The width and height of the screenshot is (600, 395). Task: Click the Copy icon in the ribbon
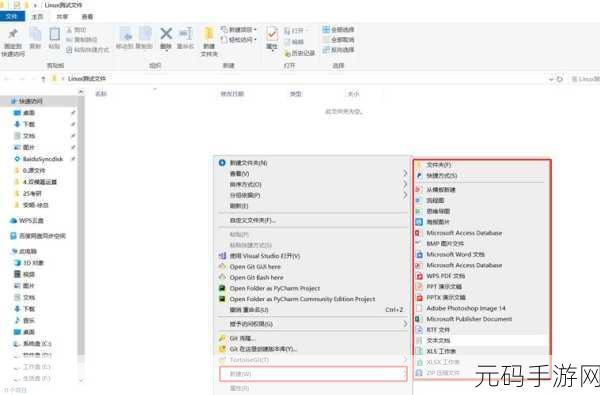point(35,34)
